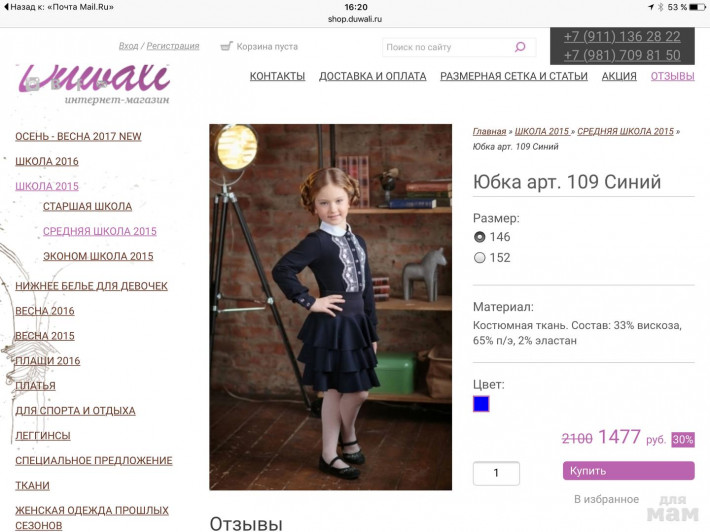Select size 146 radio button
The width and height of the screenshot is (710, 532).
(x=480, y=237)
